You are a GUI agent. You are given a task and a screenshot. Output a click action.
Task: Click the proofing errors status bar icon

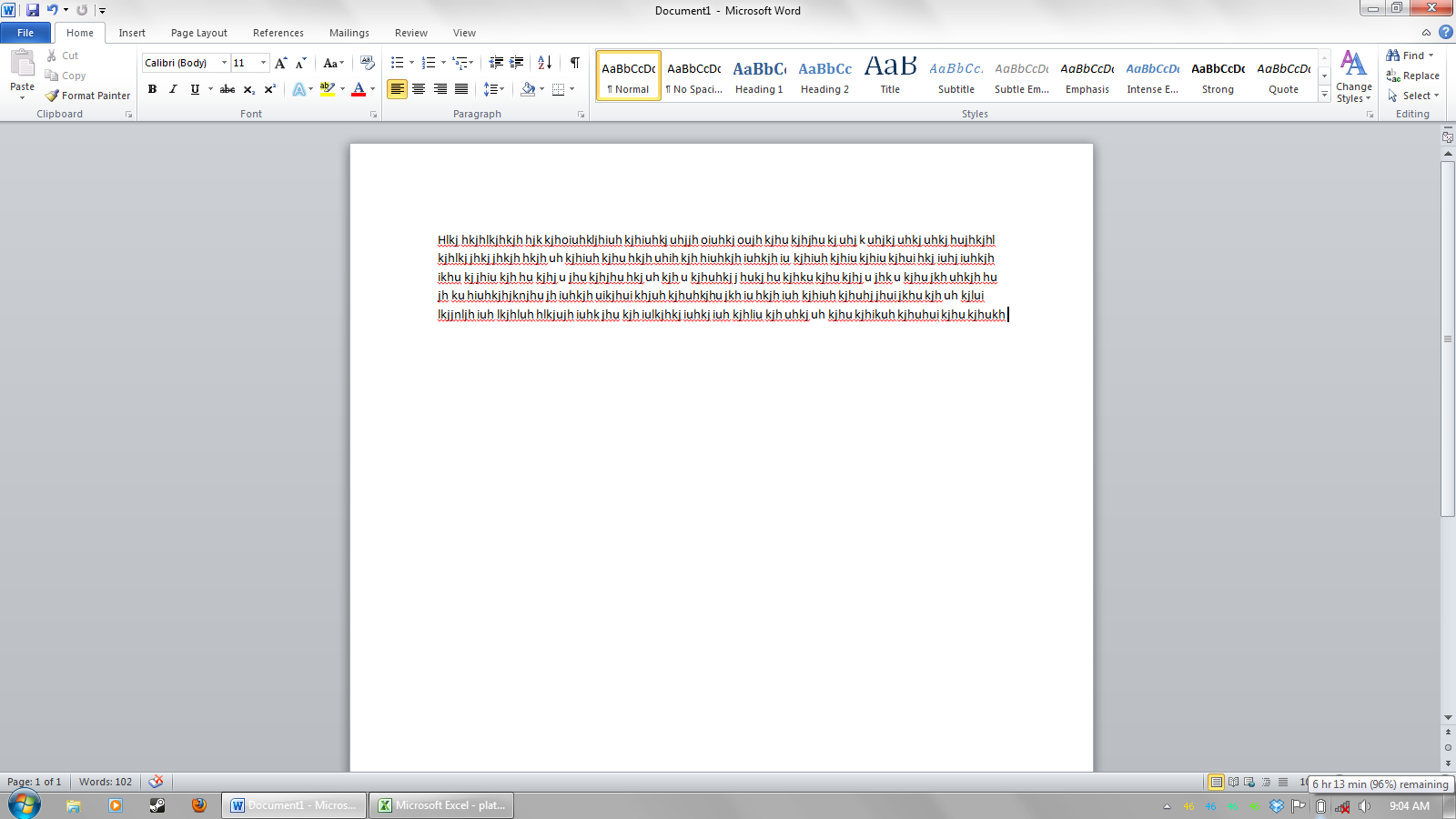[157, 782]
